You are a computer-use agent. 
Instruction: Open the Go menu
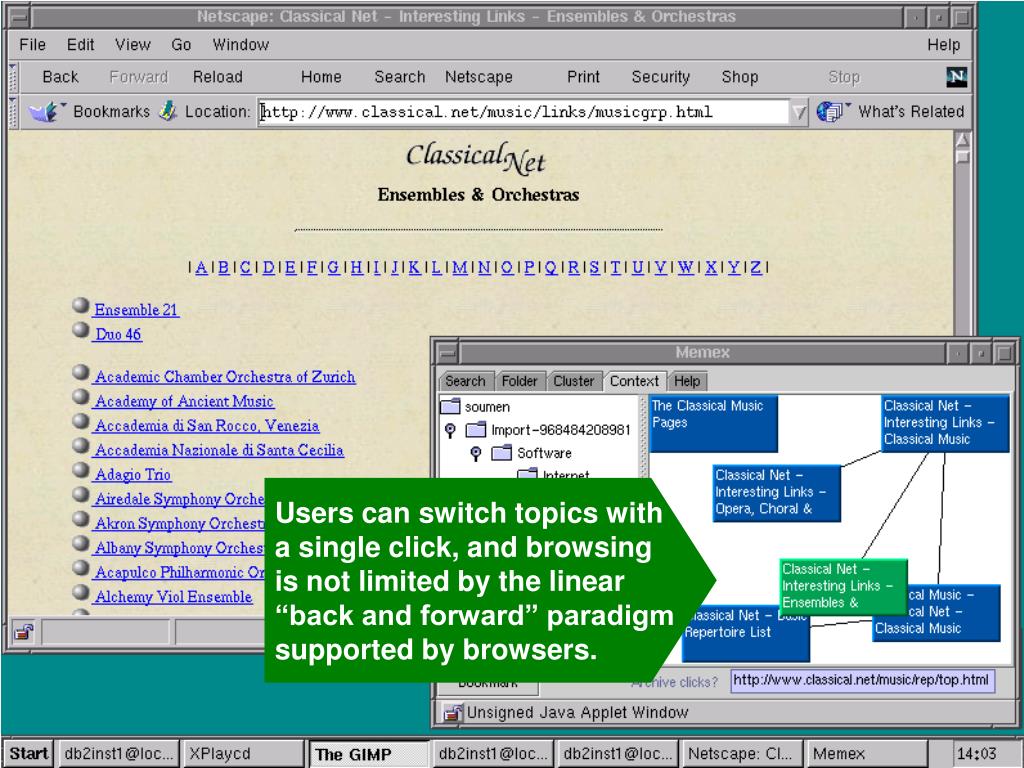click(x=181, y=44)
